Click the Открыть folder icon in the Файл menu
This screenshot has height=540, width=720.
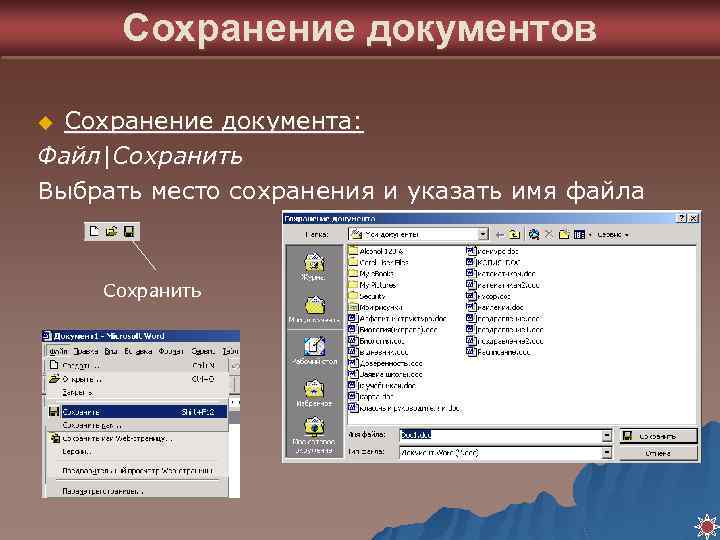coord(54,379)
